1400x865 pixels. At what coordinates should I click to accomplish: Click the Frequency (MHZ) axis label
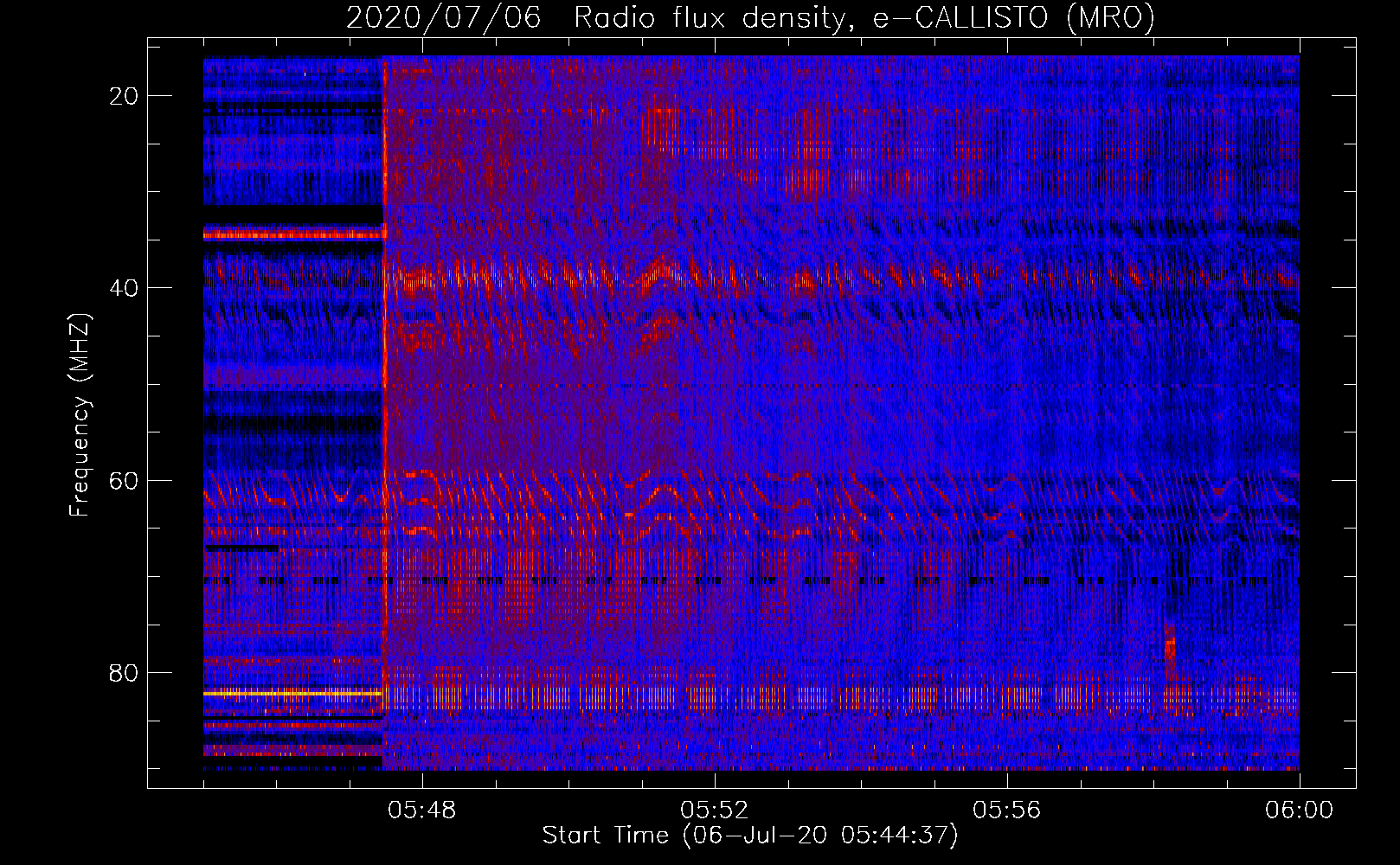tap(80, 415)
